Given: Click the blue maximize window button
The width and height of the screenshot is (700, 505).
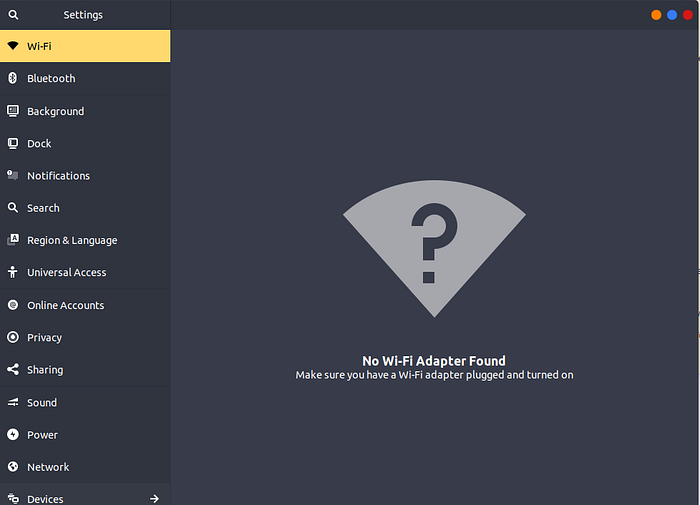Looking at the screenshot, I should coord(672,15).
